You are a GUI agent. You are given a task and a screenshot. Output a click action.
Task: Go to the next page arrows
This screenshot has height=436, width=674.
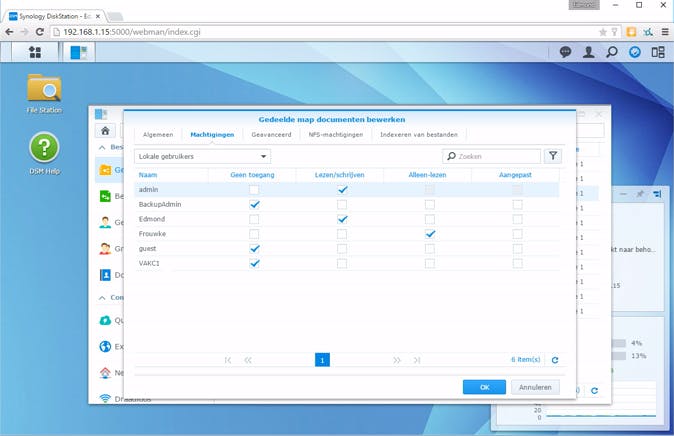click(397, 360)
